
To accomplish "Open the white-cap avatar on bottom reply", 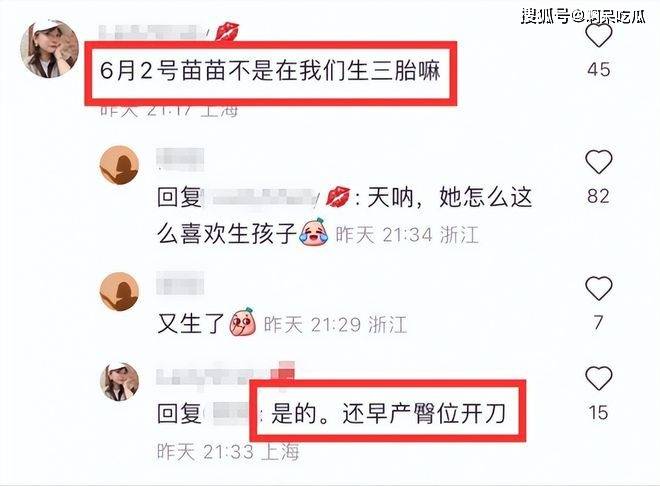I will (x=119, y=381).
